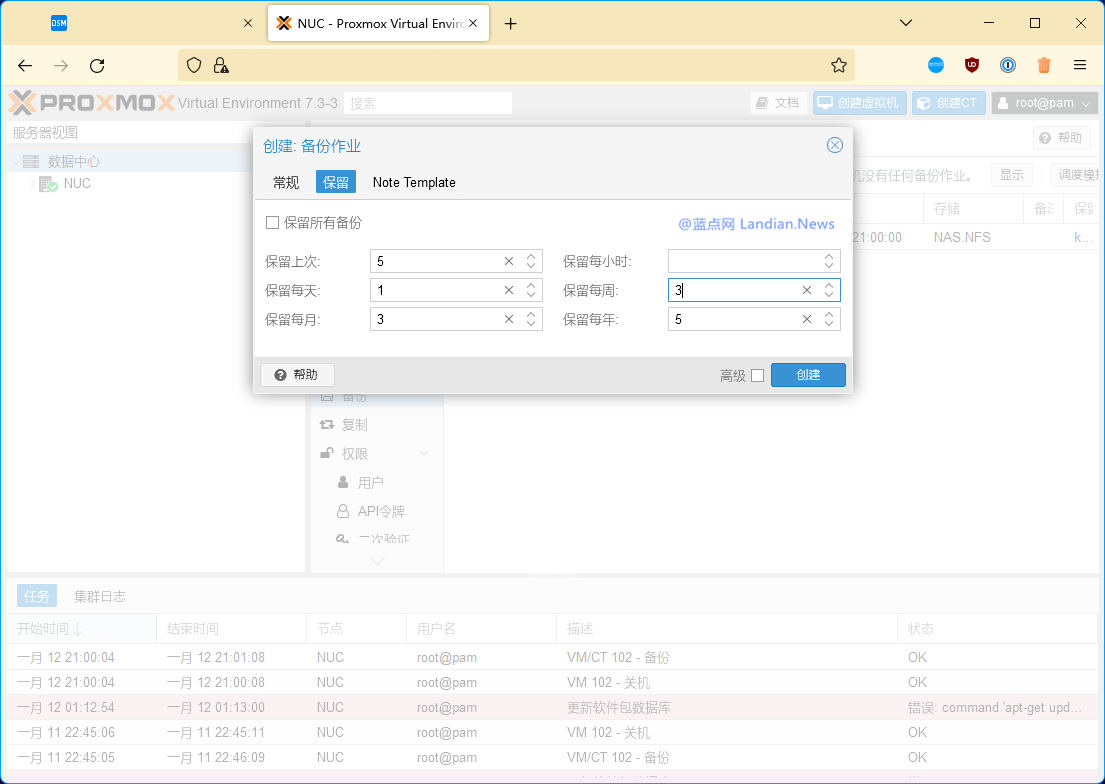
Task: Open the 1Password extension icon
Action: click(1008, 66)
